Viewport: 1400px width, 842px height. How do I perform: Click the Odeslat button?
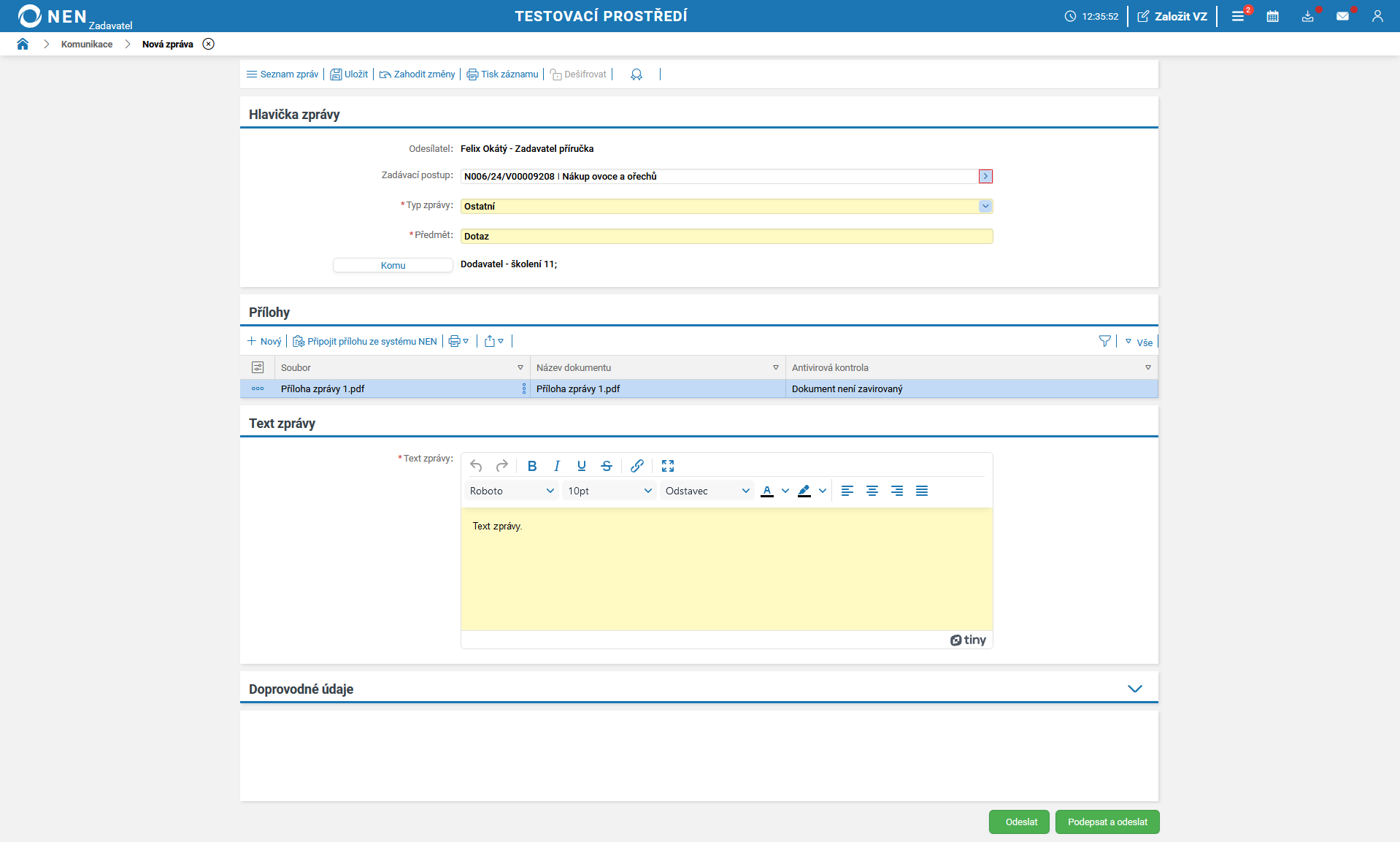[1020, 822]
